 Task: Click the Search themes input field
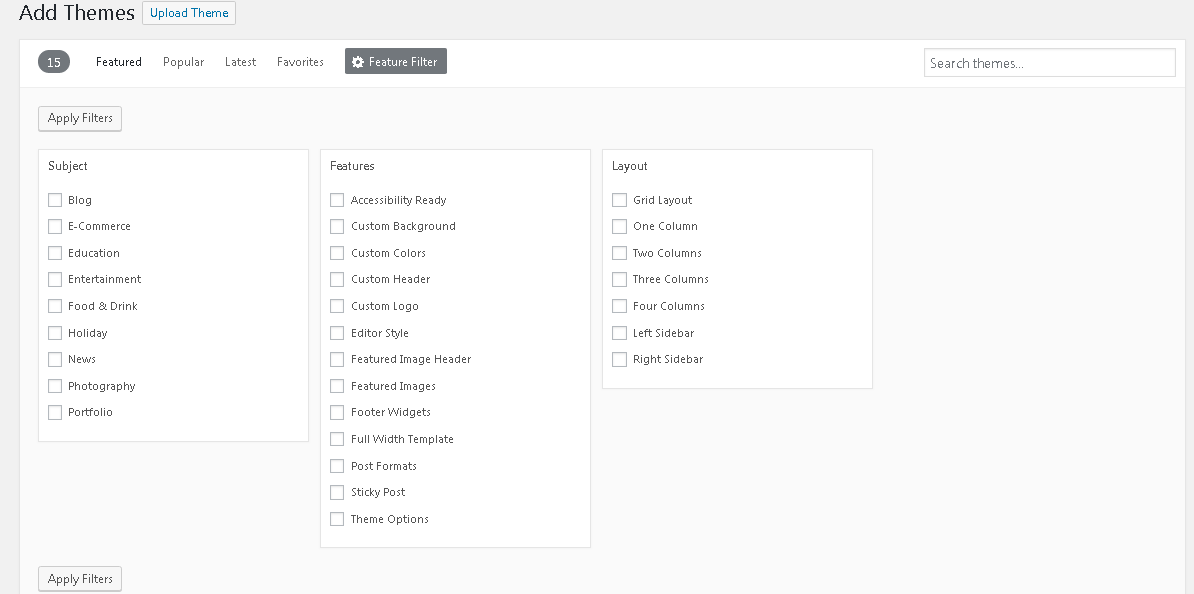pos(1048,62)
